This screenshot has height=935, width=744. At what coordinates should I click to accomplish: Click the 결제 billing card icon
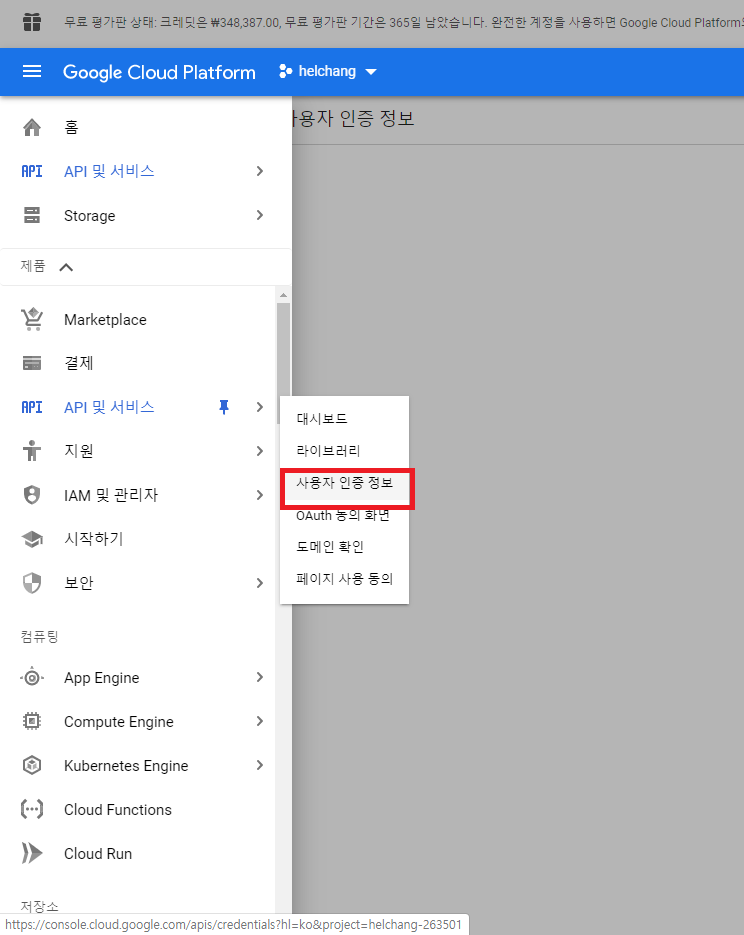point(32,363)
